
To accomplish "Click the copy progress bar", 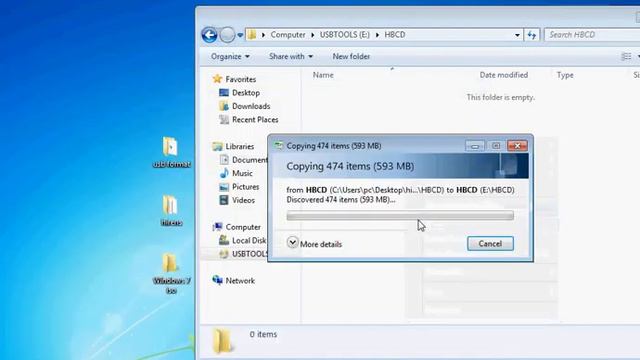I will [400, 216].
